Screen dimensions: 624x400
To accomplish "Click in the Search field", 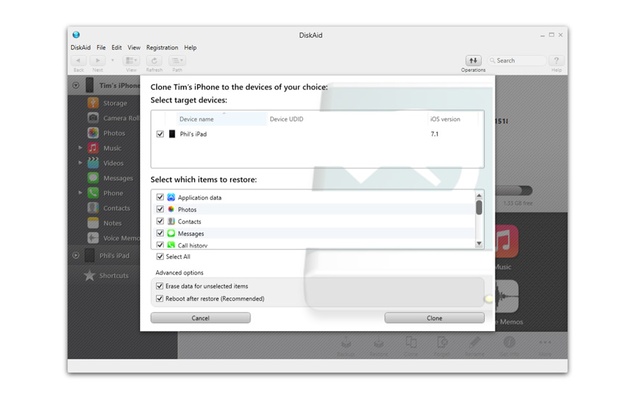I will (x=516, y=60).
